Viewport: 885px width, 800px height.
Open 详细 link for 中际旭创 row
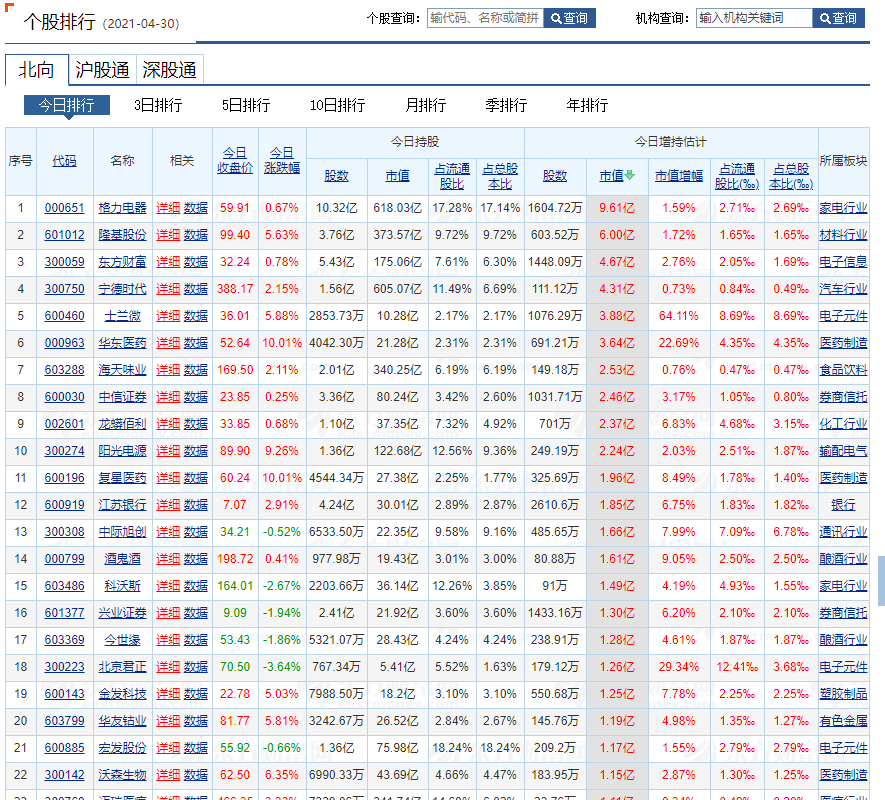click(168, 532)
